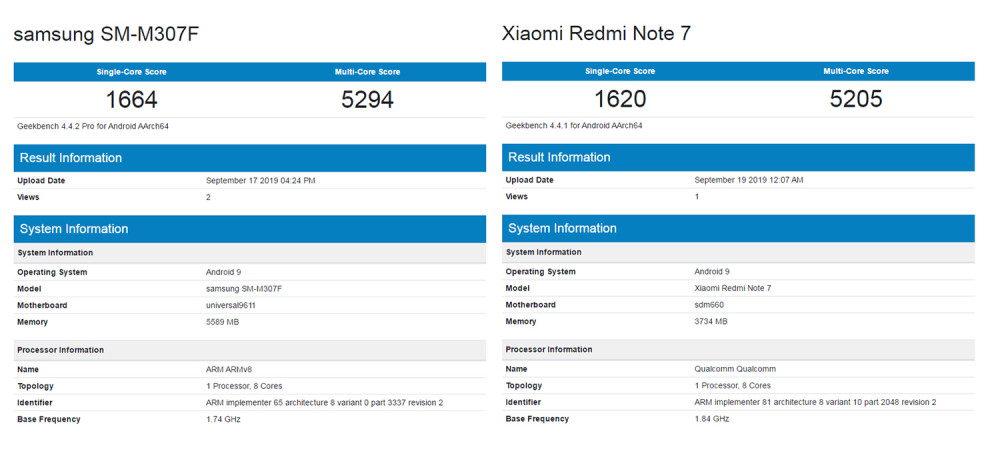Click upload date September 19 2019 12:07 AM

(x=749, y=180)
